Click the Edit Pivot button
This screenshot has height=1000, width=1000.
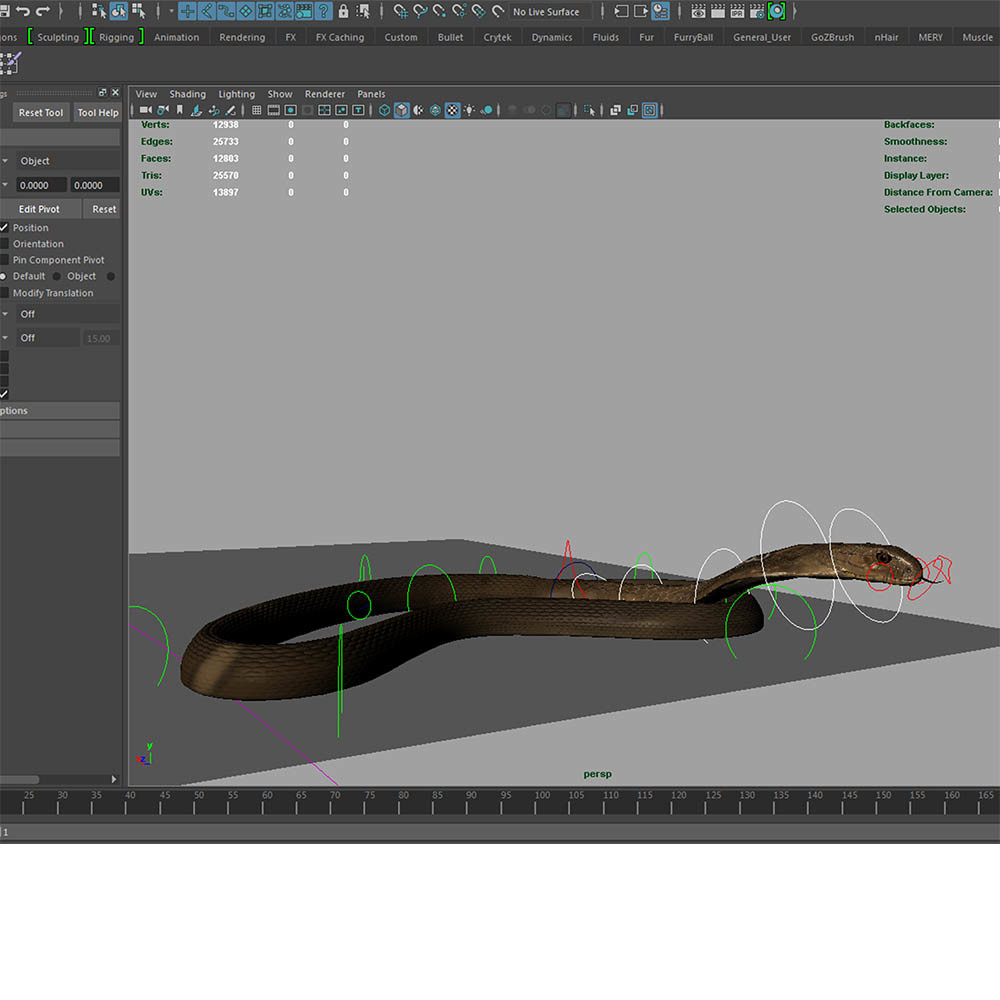[x=40, y=209]
